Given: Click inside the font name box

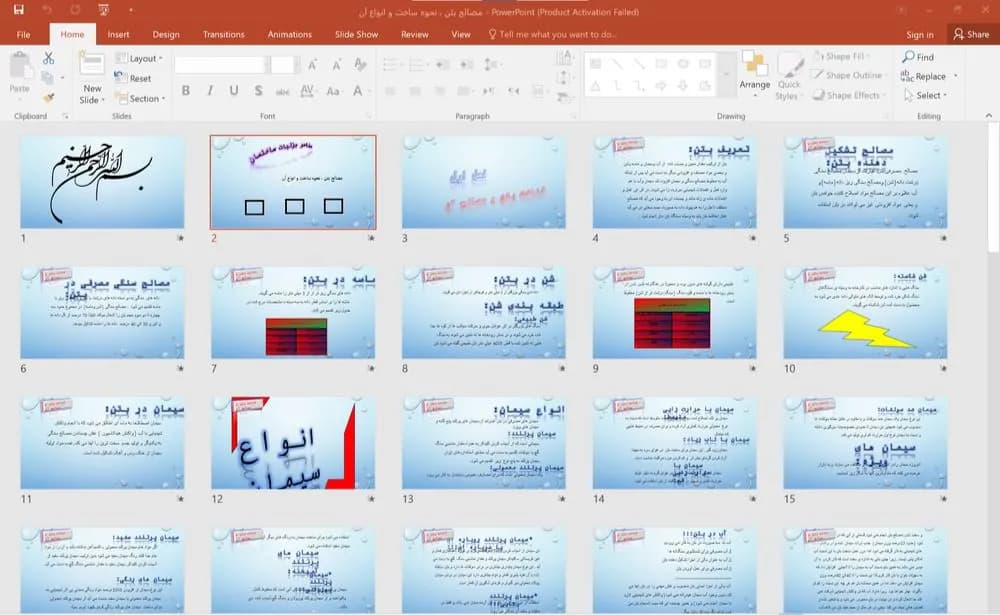Looking at the screenshot, I should pyautogui.click(x=219, y=64).
